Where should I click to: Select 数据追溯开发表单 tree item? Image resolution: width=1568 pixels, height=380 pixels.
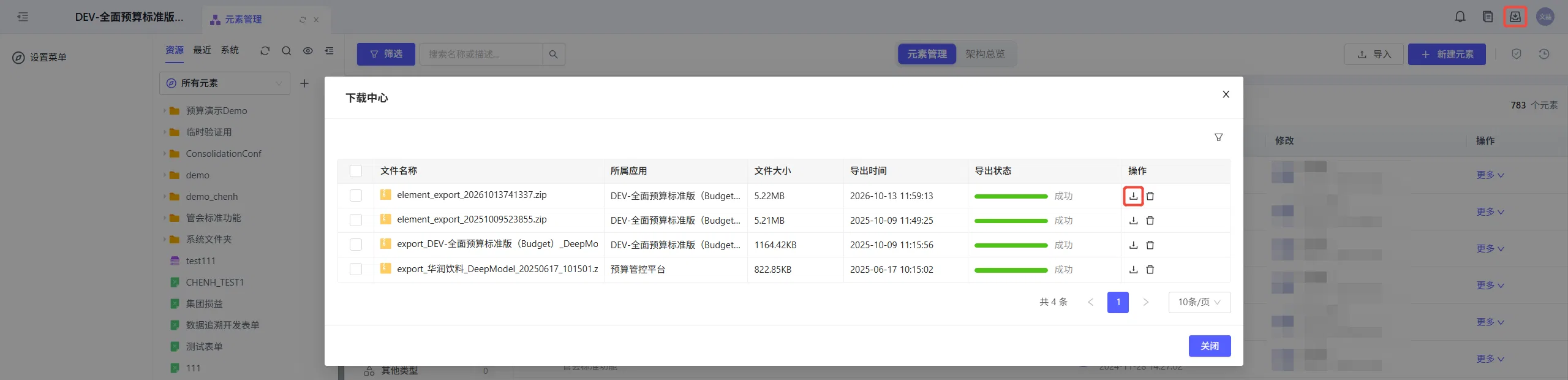point(222,325)
